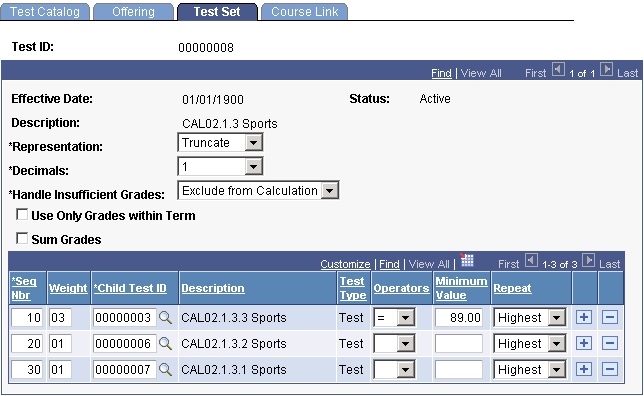Click Weight field in sequence 20 row
644x396 pixels.
[60, 343]
